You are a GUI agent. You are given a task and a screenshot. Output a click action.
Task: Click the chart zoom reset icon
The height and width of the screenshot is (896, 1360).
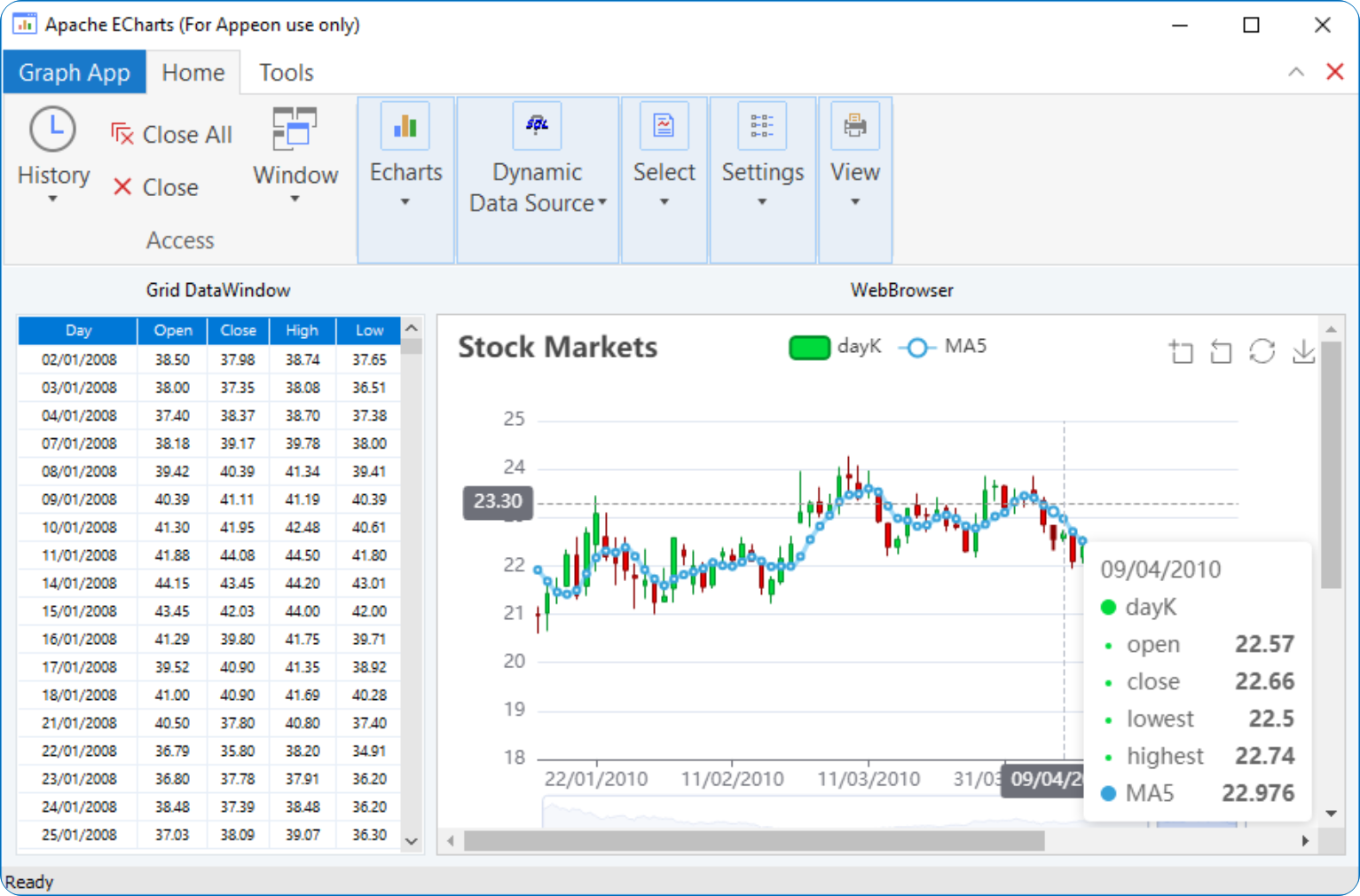[x=1222, y=352]
